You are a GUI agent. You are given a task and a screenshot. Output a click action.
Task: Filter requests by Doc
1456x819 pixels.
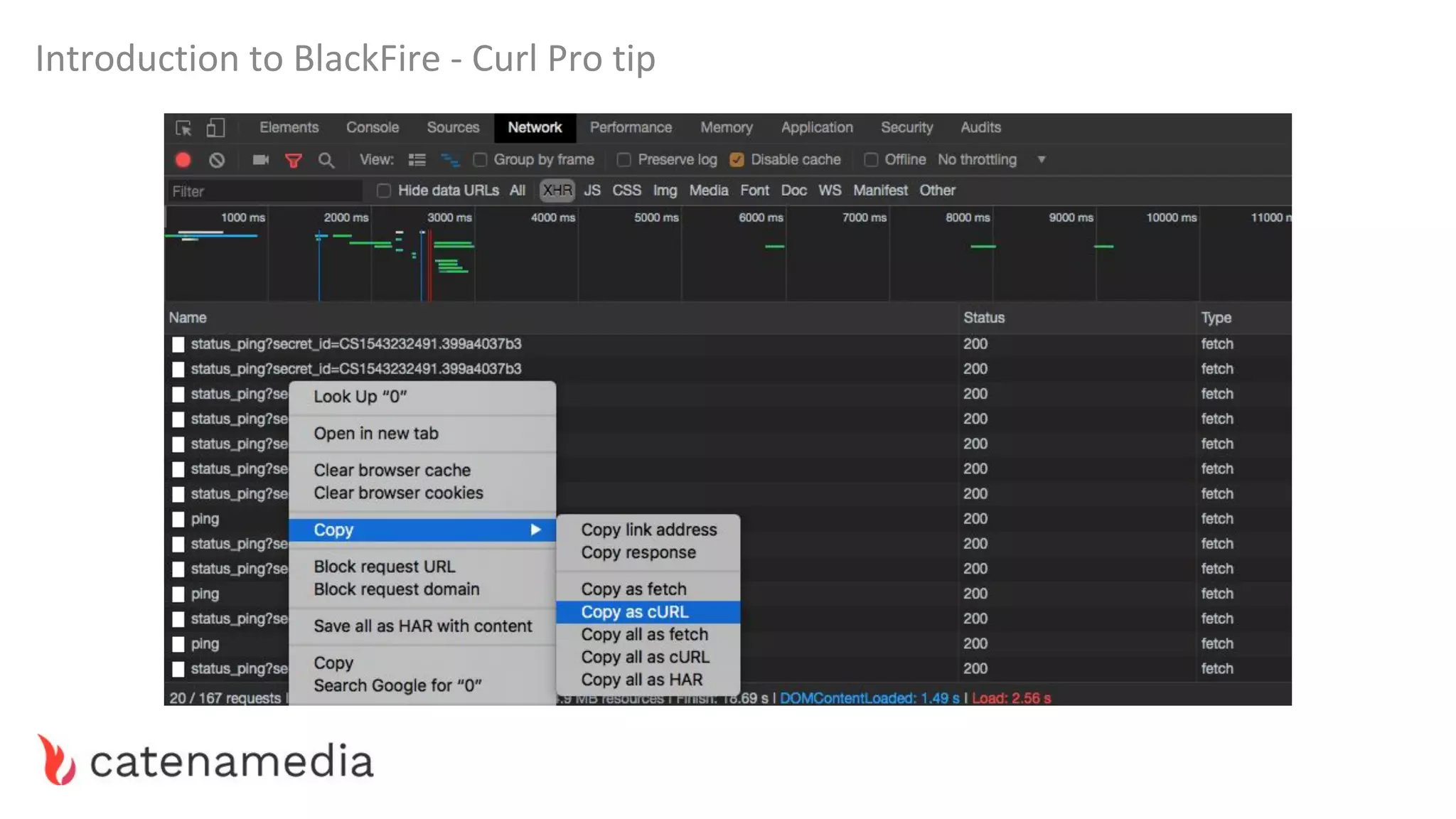tap(793, 191)
